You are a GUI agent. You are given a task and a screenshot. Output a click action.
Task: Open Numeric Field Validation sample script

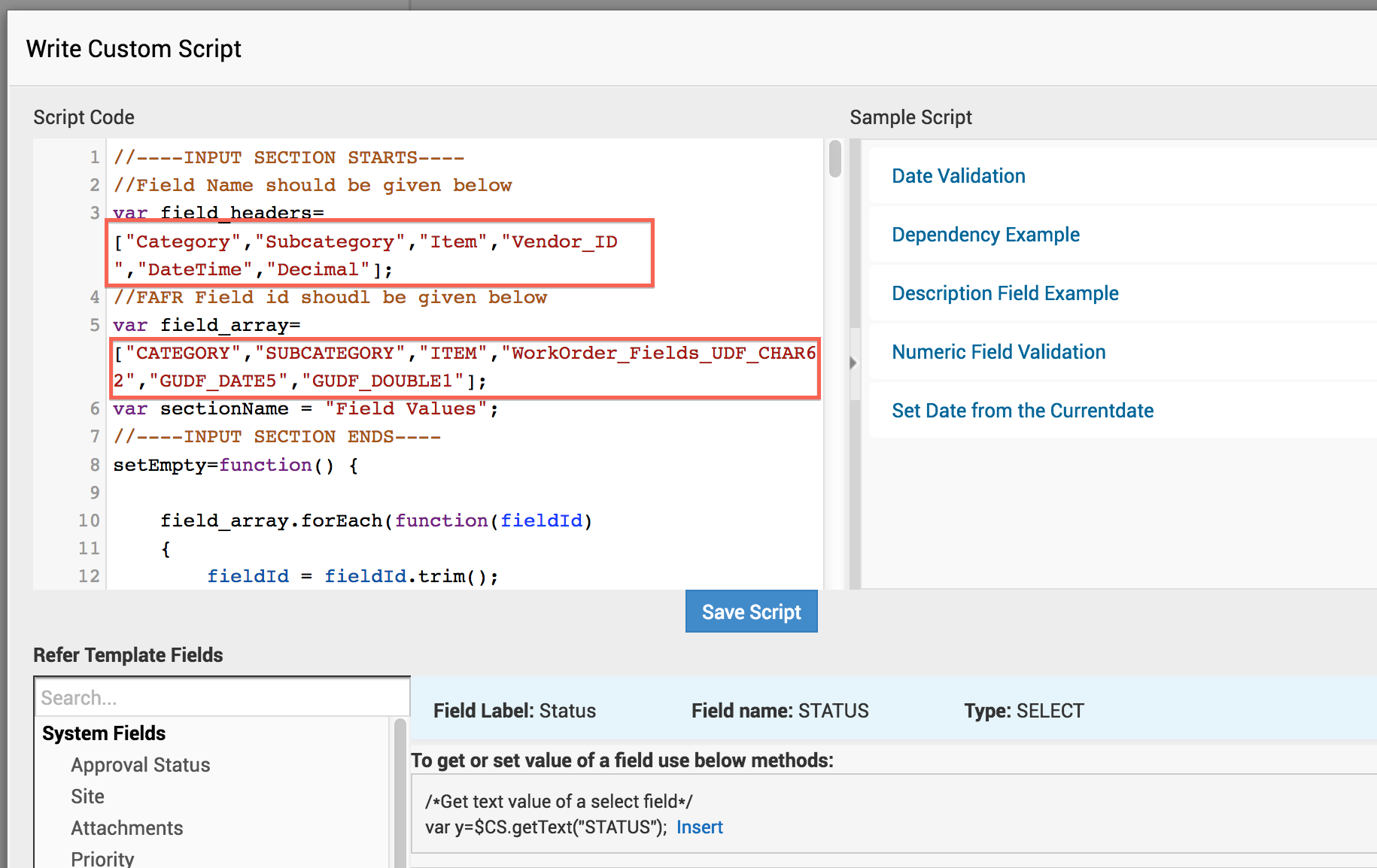(x=998, y=352)
